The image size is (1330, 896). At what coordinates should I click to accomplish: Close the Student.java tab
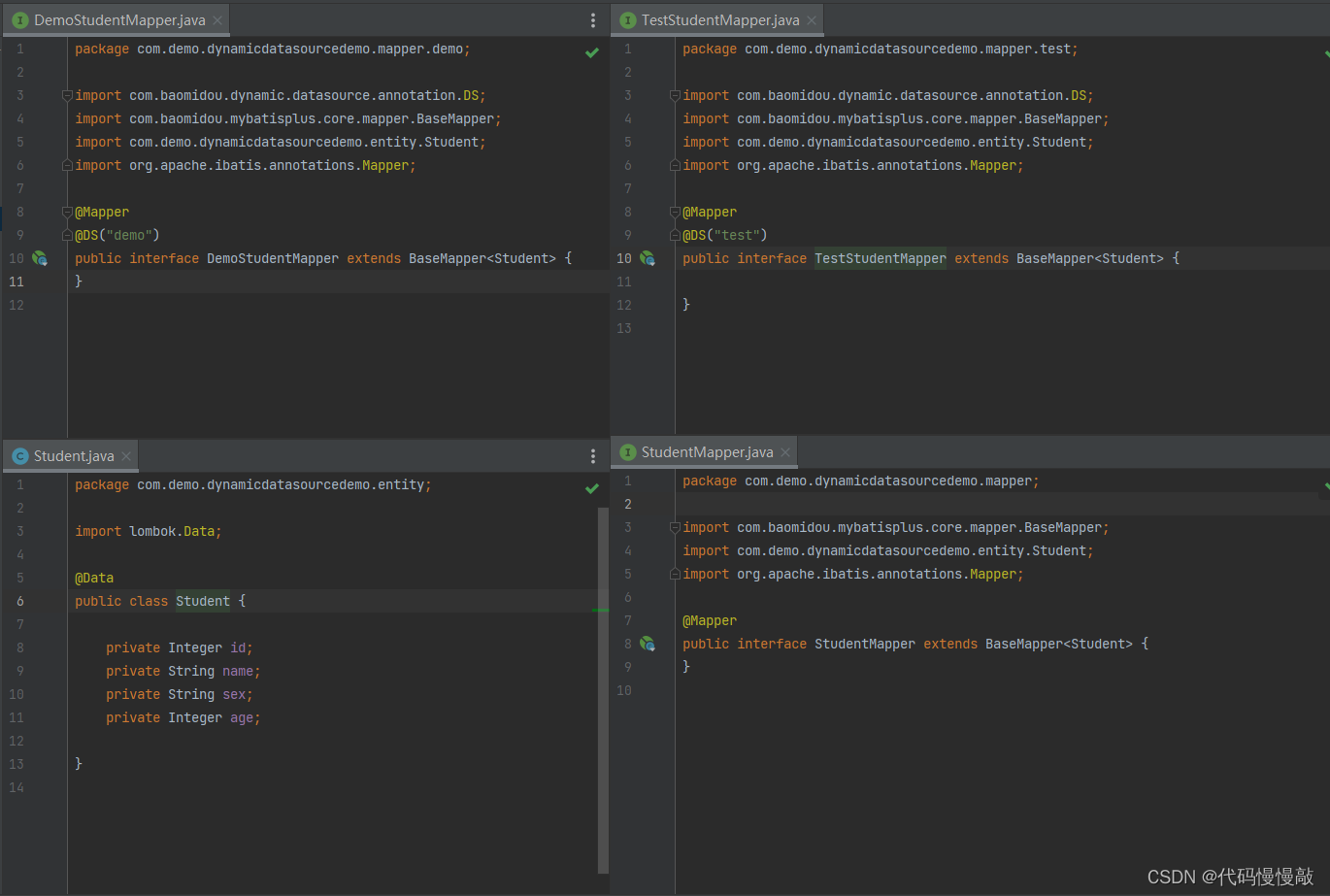click(126, 456)
